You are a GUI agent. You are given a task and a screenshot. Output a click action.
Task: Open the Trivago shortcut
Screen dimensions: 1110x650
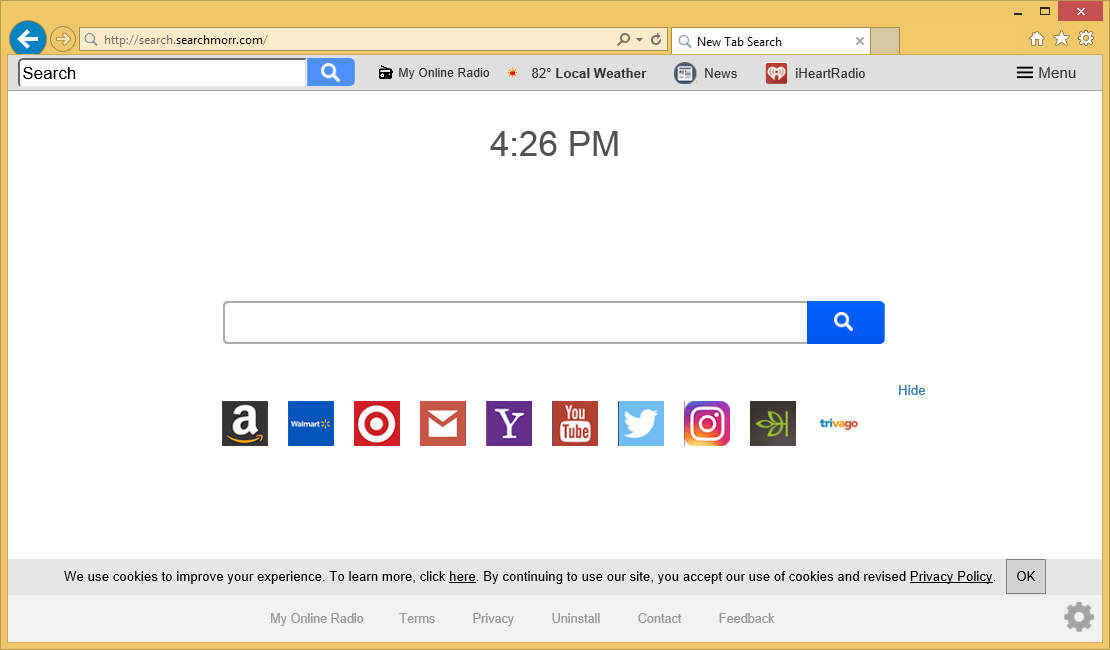839,424
